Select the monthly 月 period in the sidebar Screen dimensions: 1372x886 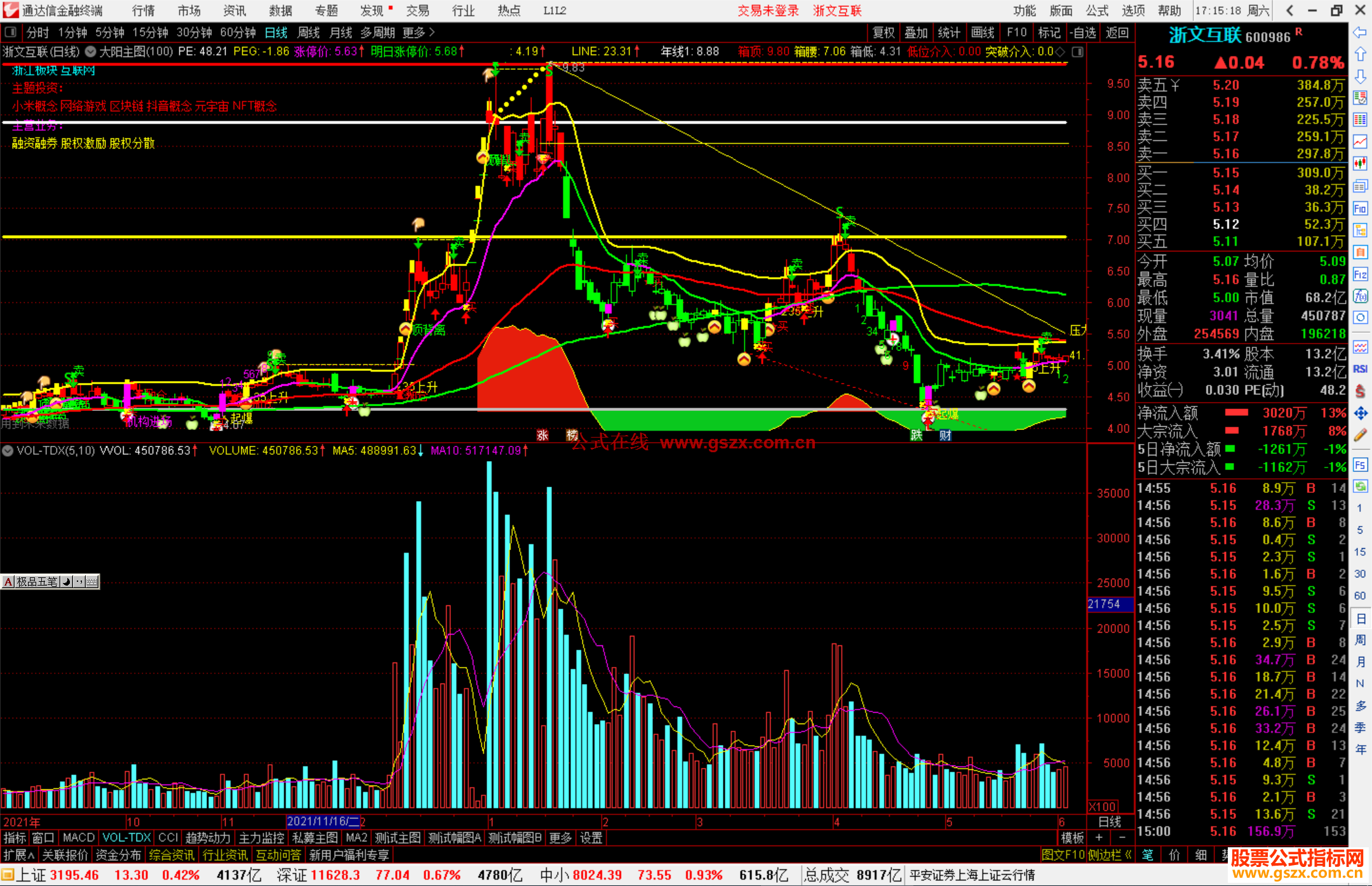[x=1360, y=662]
